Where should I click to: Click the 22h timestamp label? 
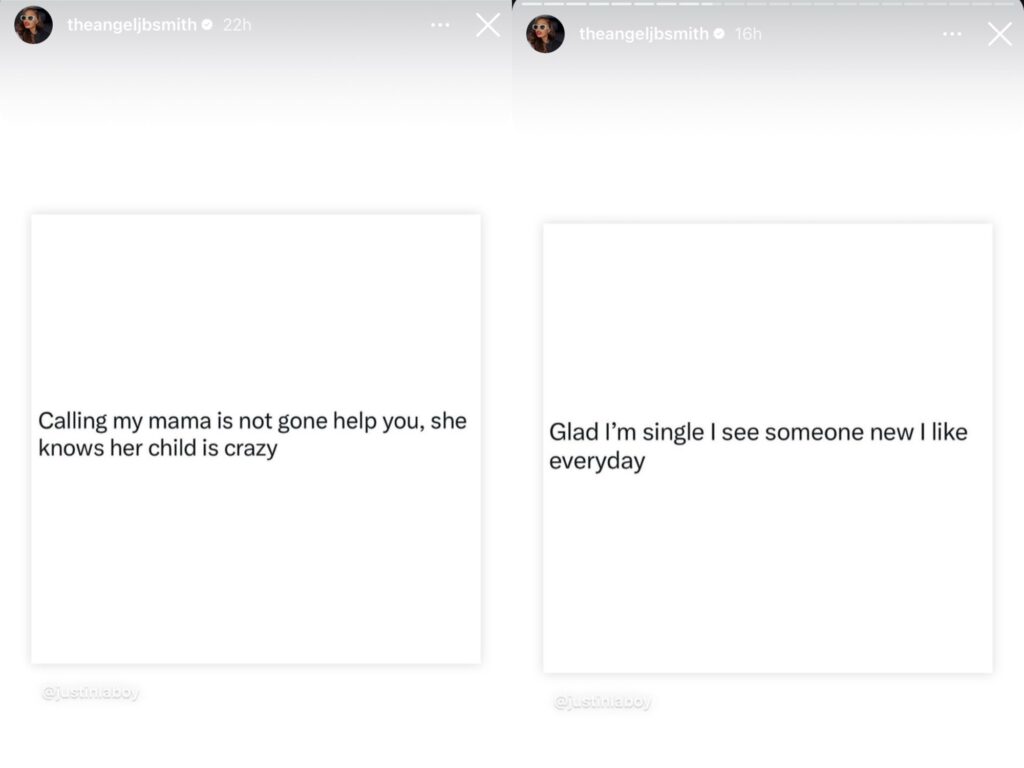coord(237,25)
